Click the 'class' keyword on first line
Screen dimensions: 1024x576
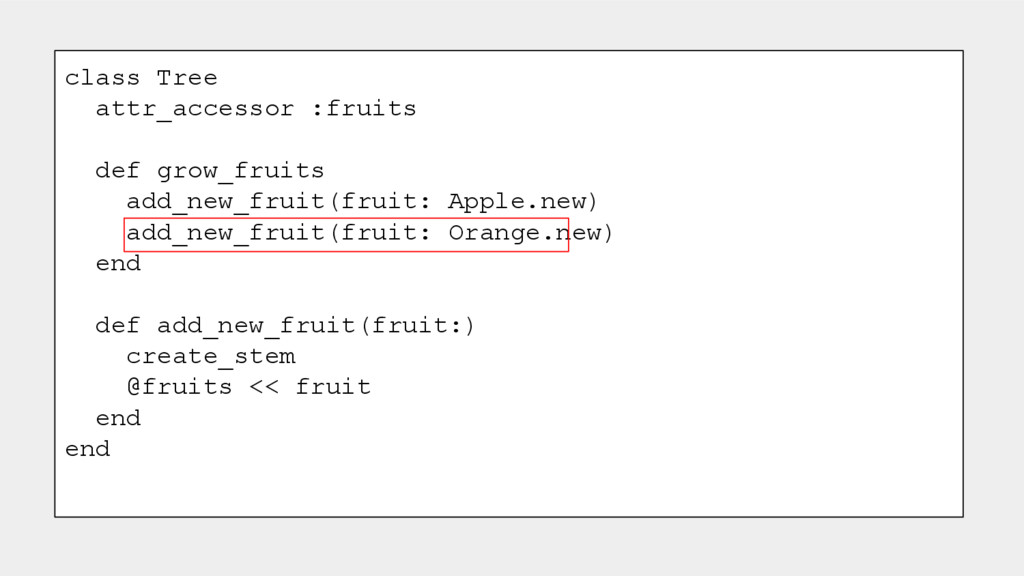coord(102,78)
